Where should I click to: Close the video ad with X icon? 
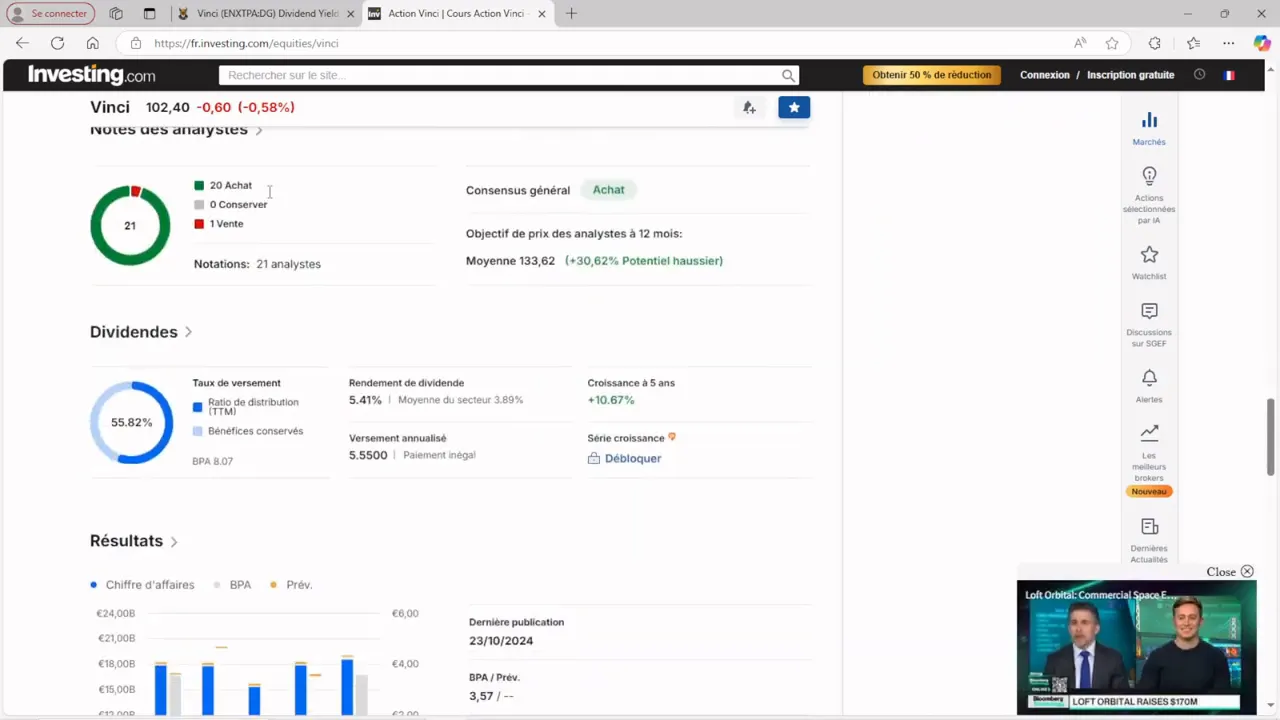pyautogui.click(x=1247, y=572)
